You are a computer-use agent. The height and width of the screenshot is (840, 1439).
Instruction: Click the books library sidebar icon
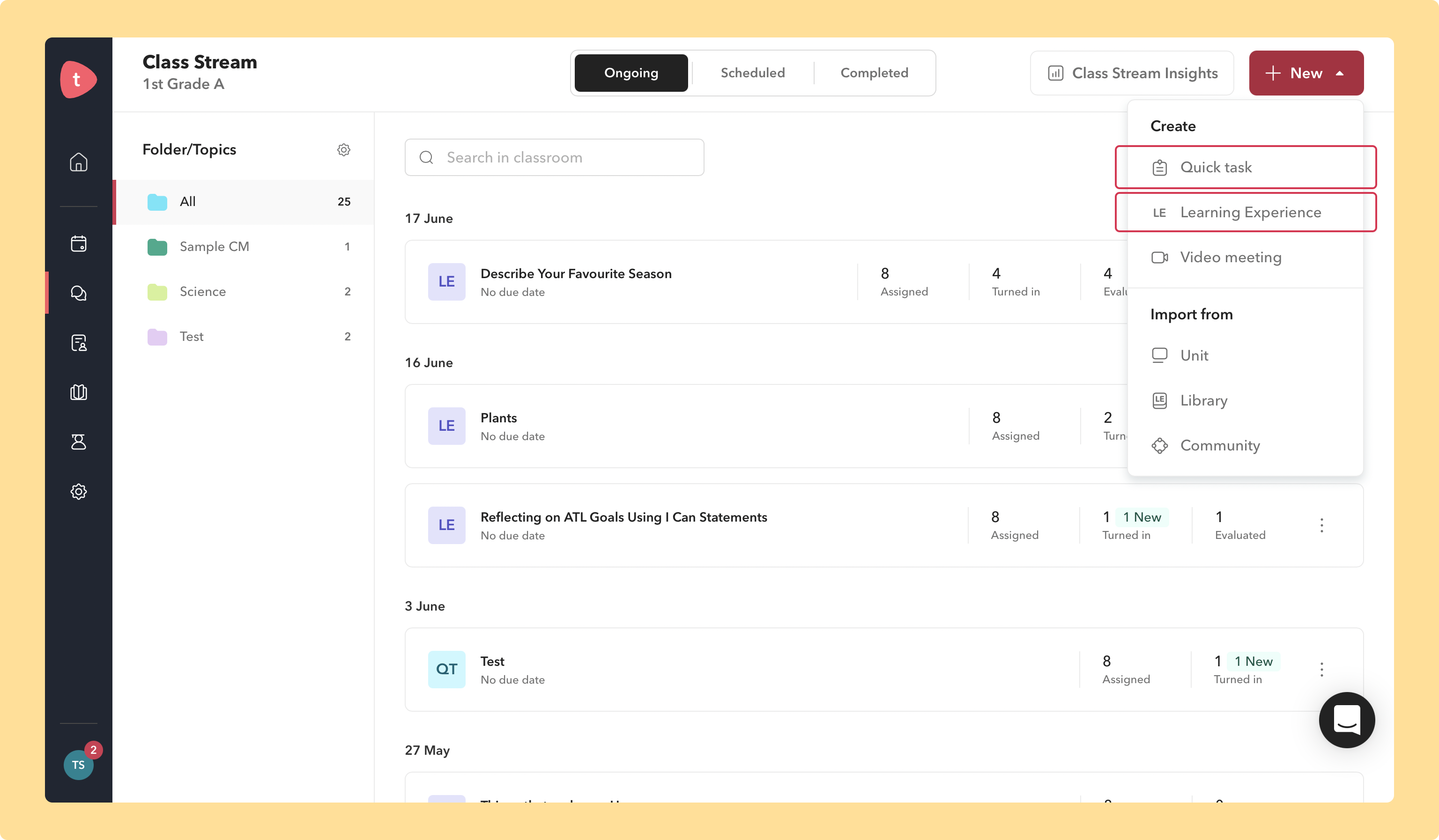click(x=78, y=392)
